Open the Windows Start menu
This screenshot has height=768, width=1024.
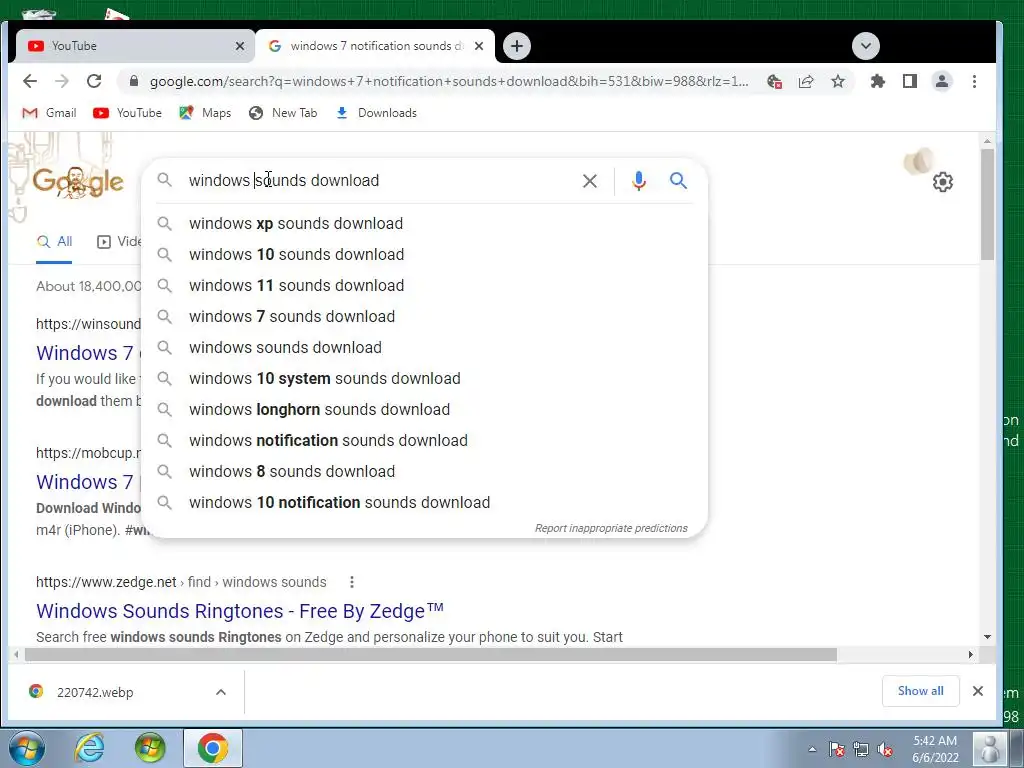tap(27, 748)
